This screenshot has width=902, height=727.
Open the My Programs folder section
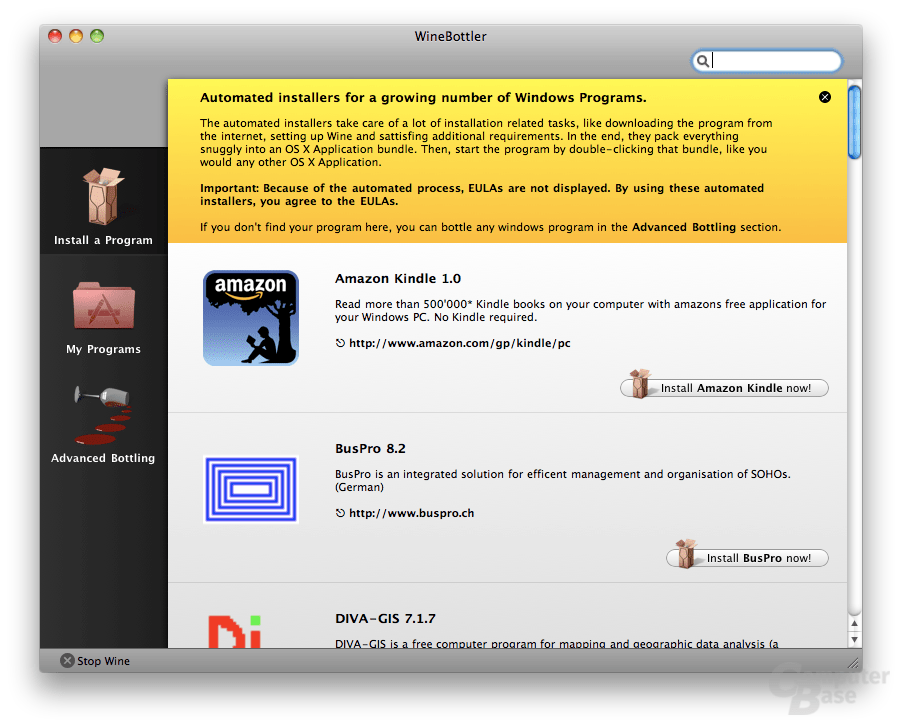click(104, 318)
